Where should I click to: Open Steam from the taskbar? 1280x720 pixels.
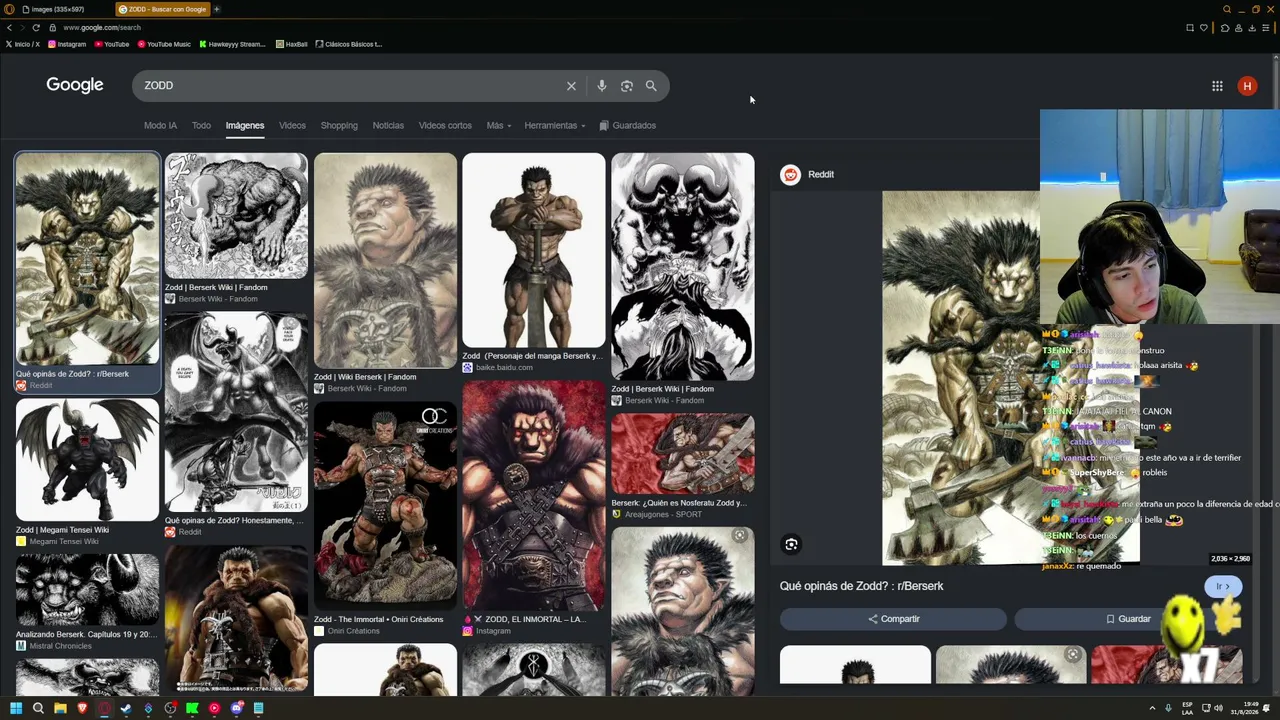point(126,708)
